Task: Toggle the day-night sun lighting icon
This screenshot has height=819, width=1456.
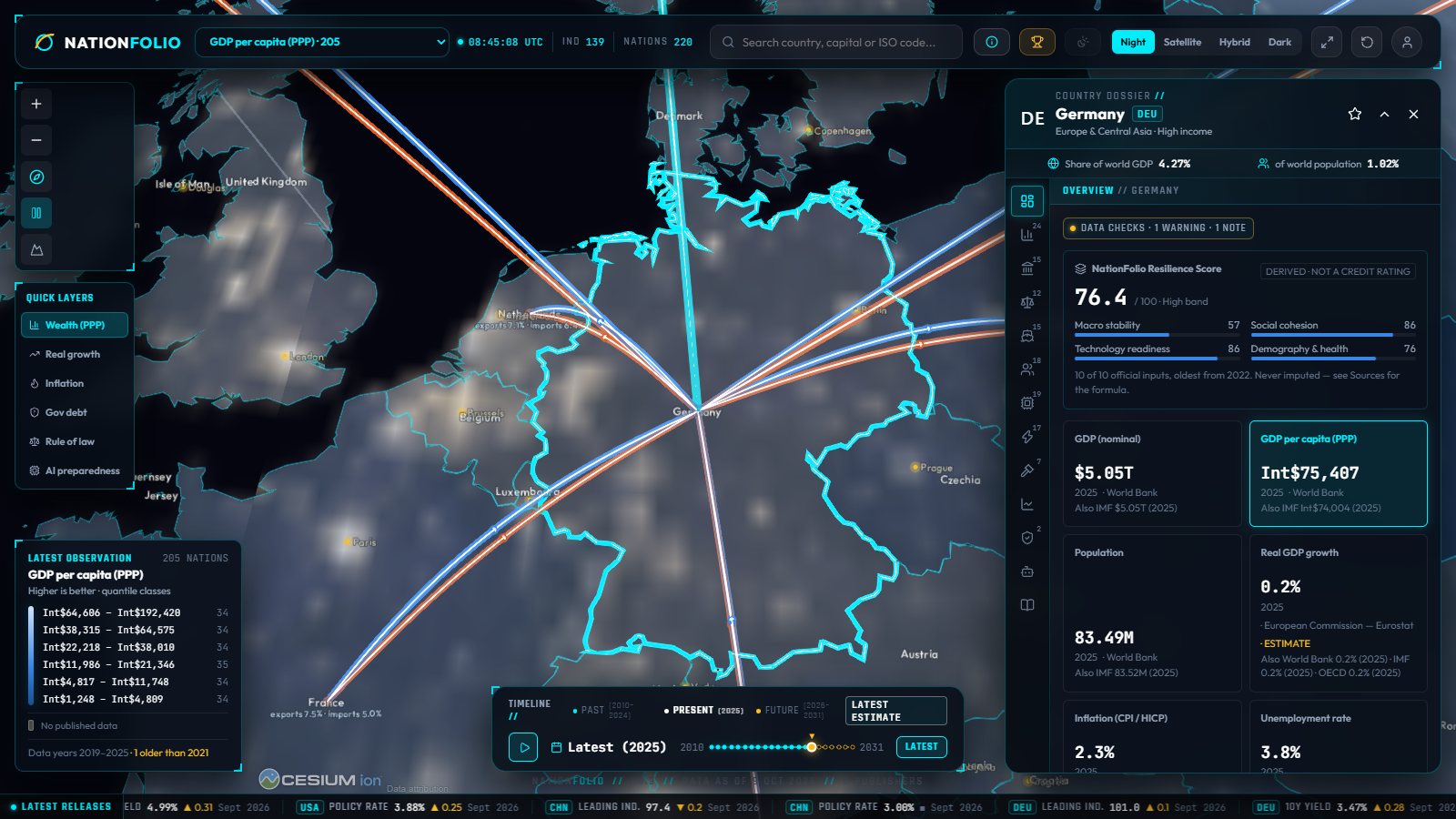Action: point(1083,42)
